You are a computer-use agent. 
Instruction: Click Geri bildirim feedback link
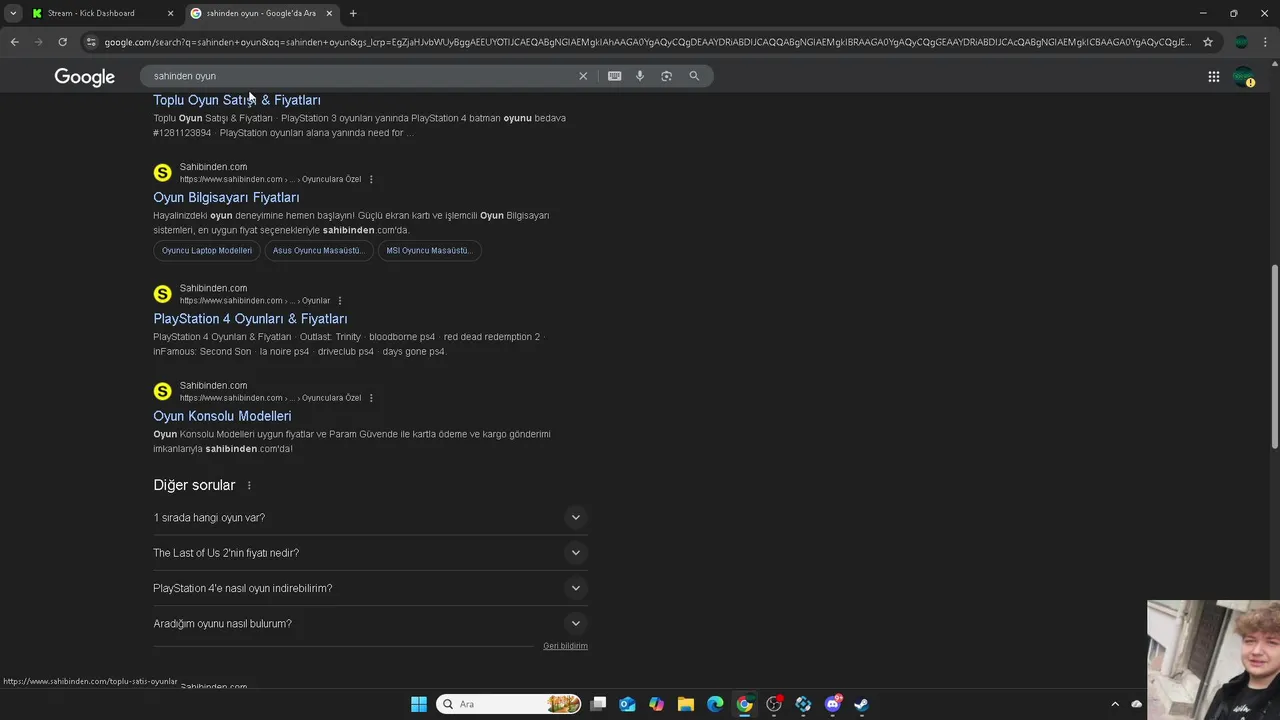coord(565,646)
